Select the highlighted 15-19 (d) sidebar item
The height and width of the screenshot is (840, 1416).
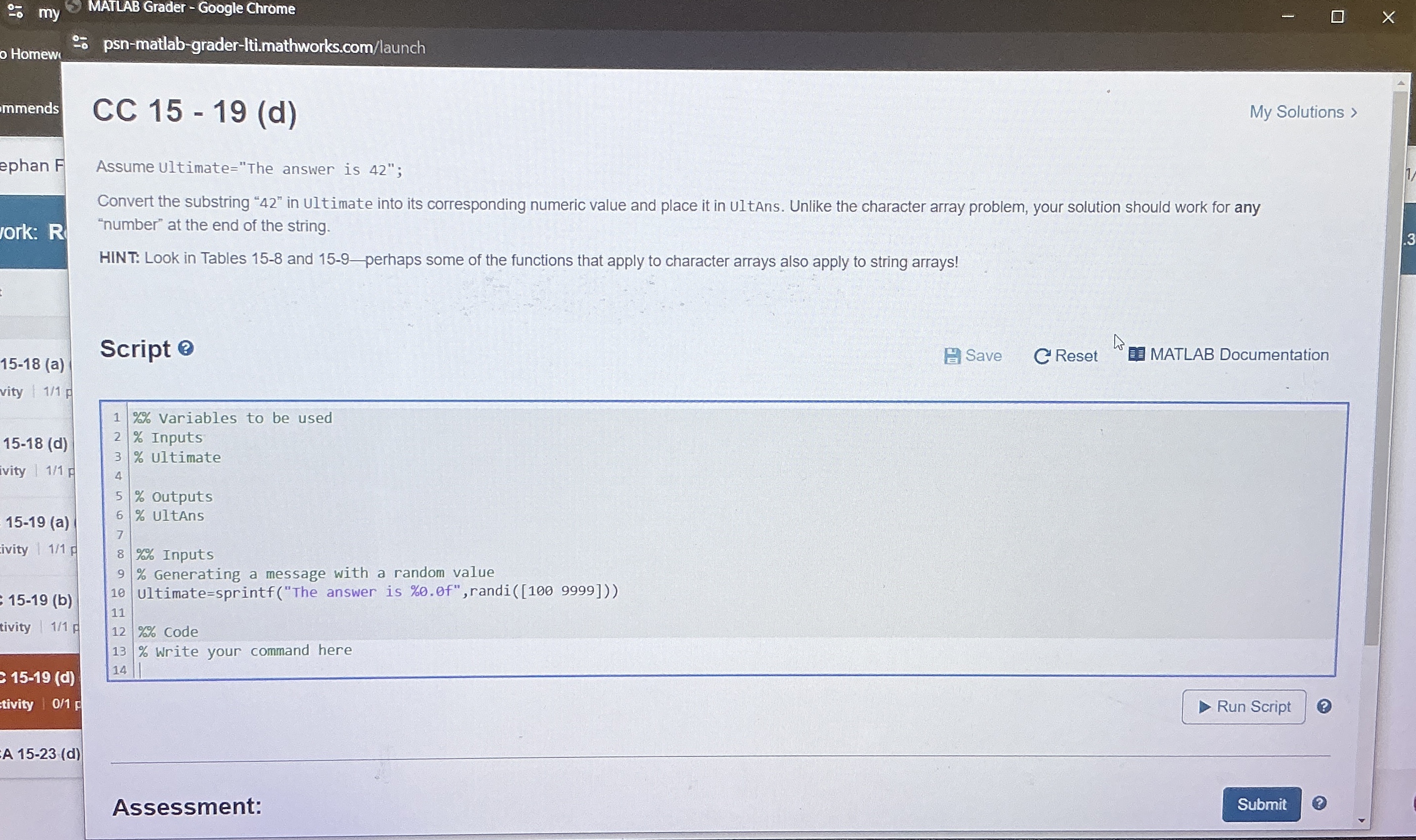(41, 678)
